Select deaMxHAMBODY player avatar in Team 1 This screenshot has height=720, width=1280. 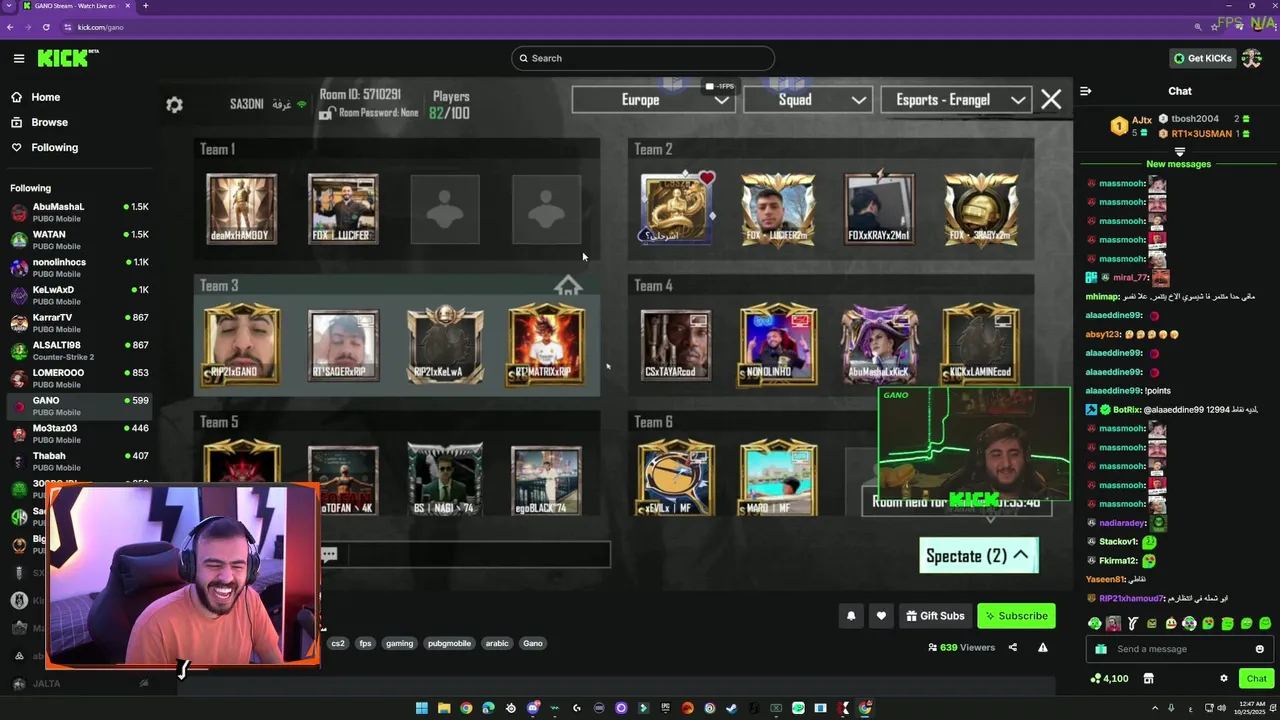(242, 209)
